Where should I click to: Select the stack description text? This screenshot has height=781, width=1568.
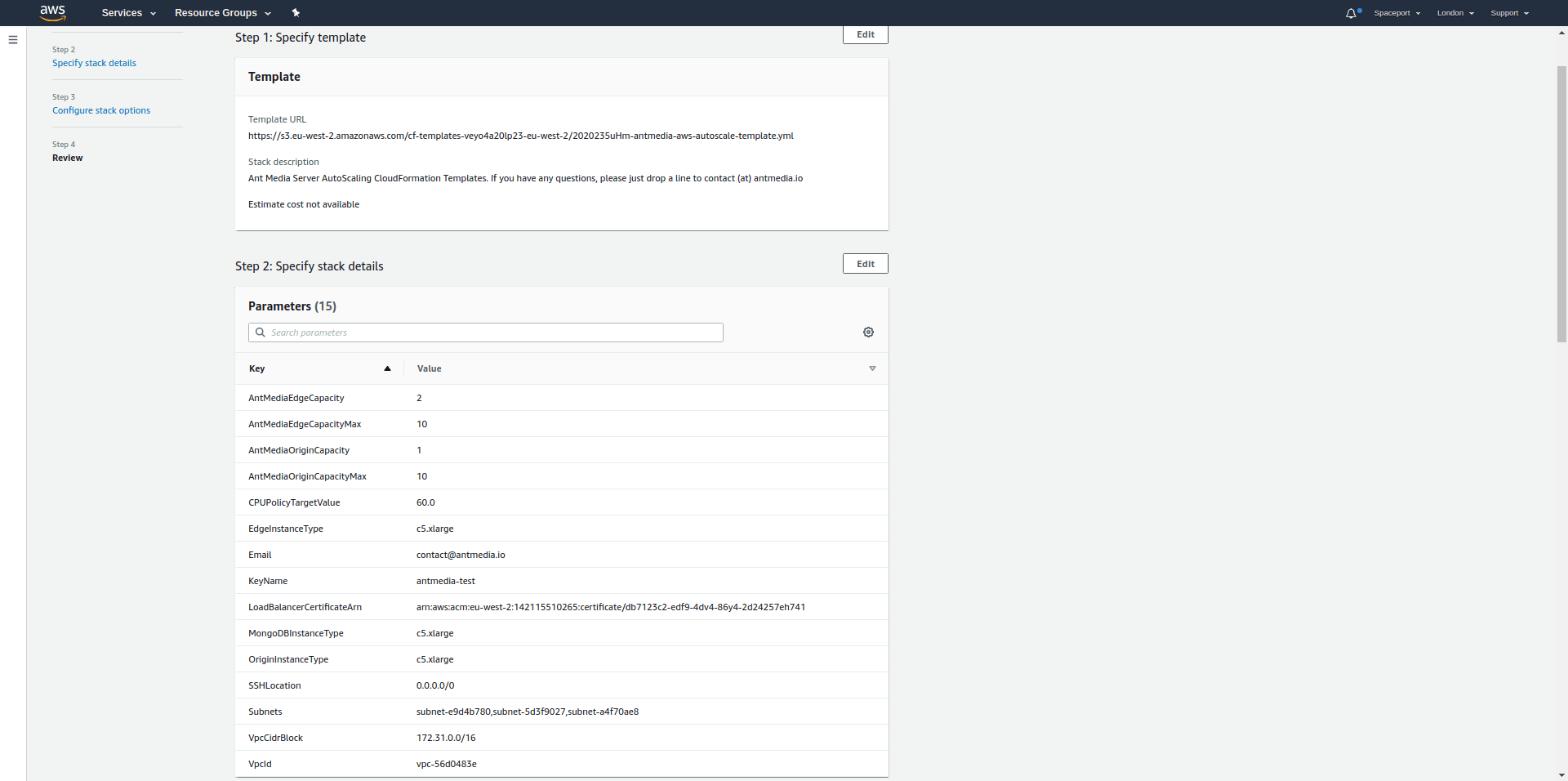coord(525,178)
